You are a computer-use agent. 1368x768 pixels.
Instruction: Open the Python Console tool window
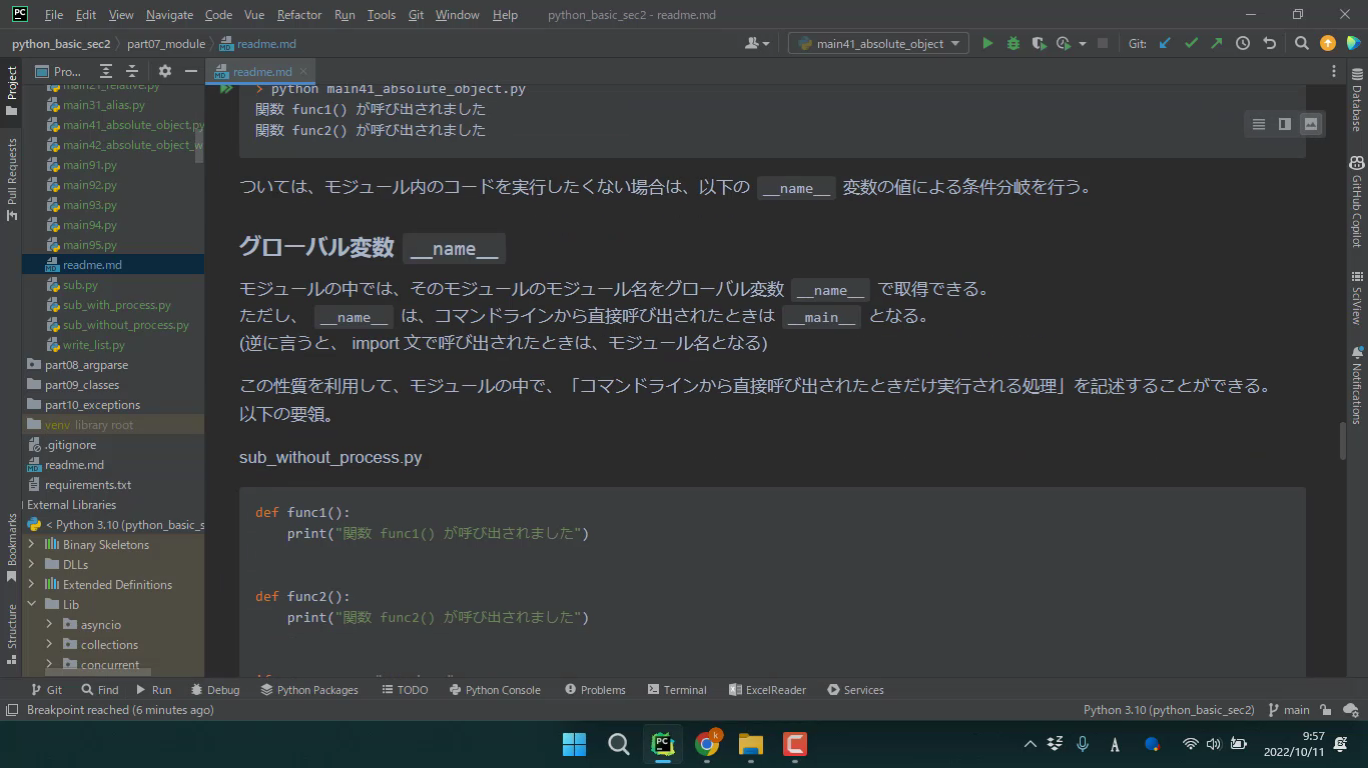pyautogui.click(x=495, y=690)
